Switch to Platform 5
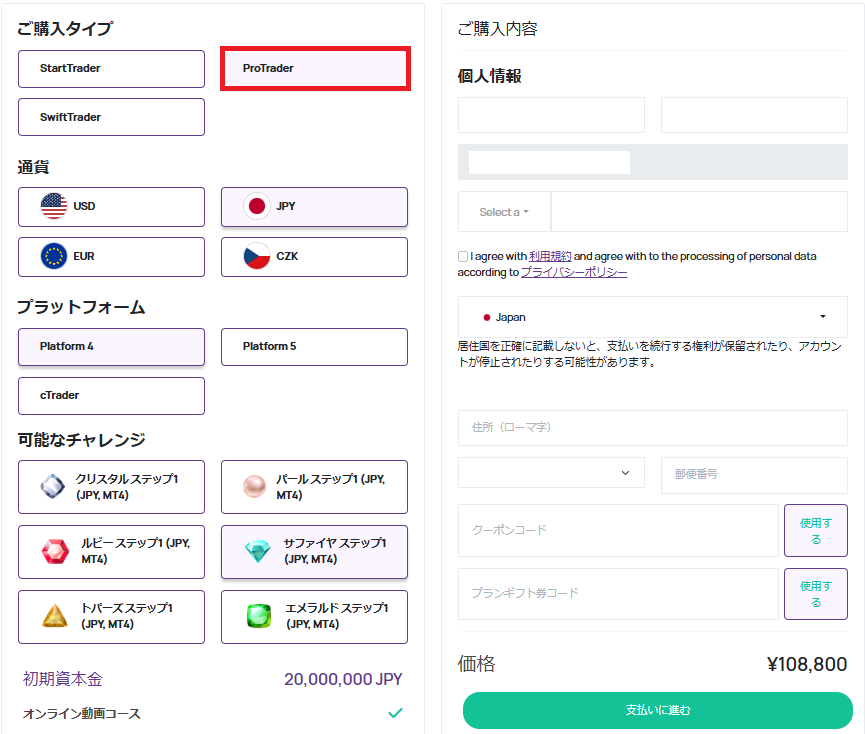Image resolution: width=865 pixels, height=734 pixels. (314, 347)
